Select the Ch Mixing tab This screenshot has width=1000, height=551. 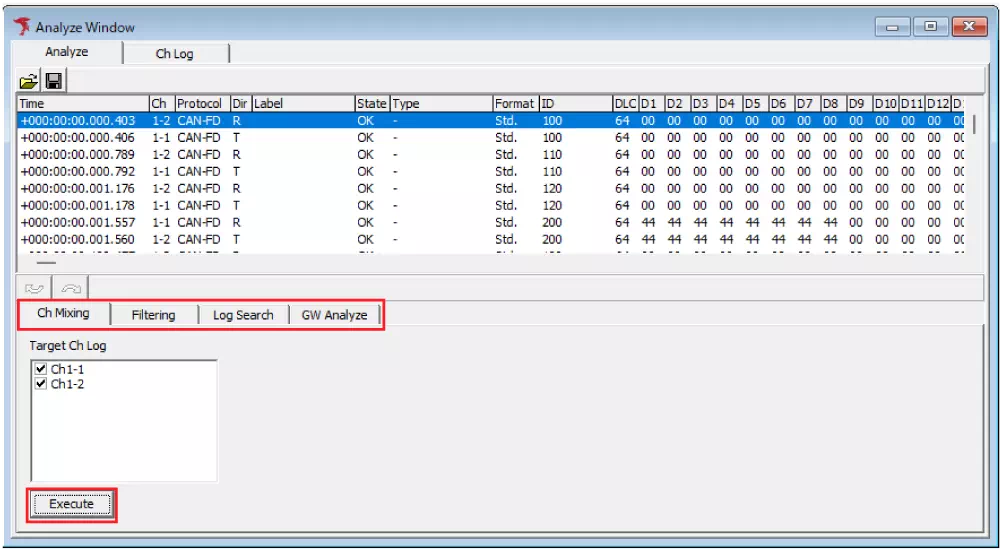click(63, 313)
